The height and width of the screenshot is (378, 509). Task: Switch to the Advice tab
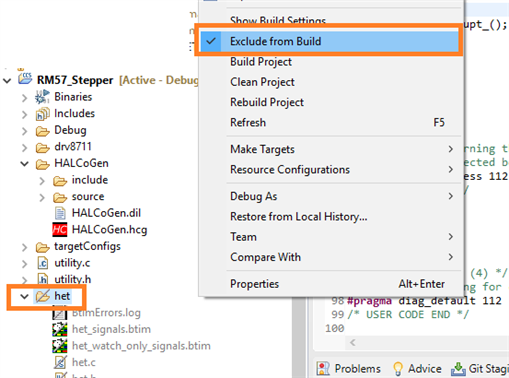(x=417, y=369)
